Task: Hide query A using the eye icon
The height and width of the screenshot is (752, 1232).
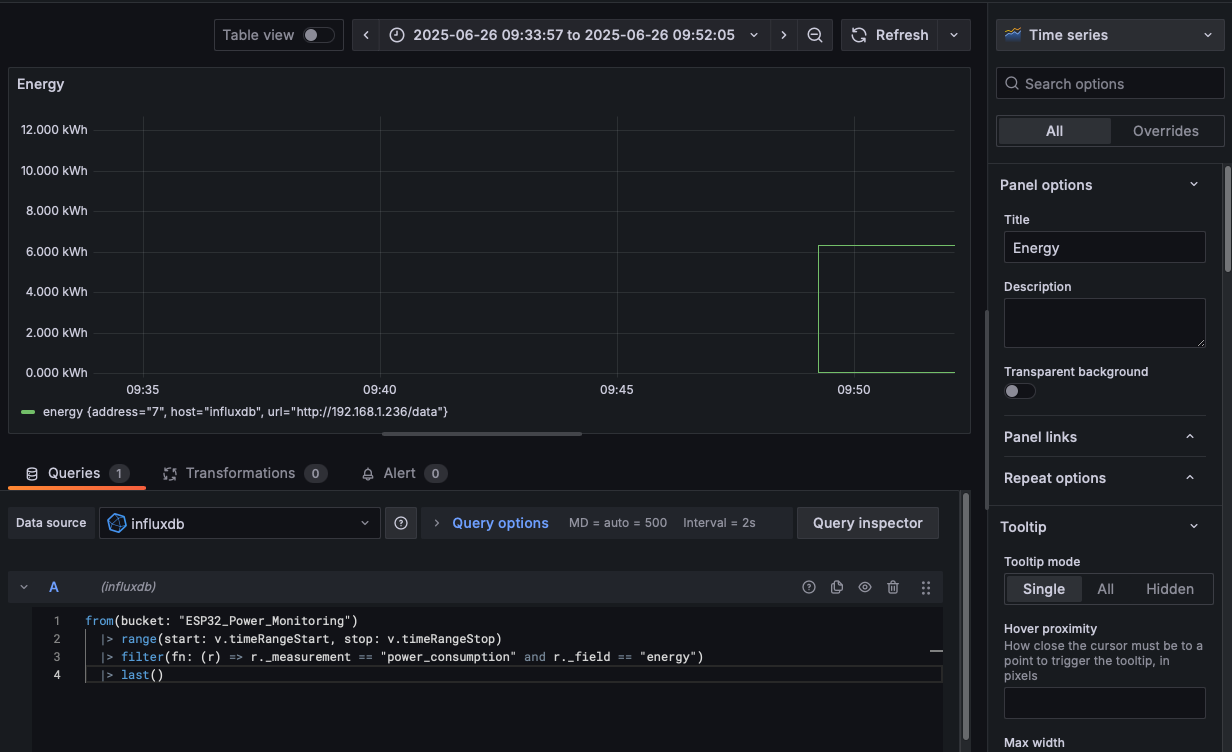Action: (x=865, y=587)
